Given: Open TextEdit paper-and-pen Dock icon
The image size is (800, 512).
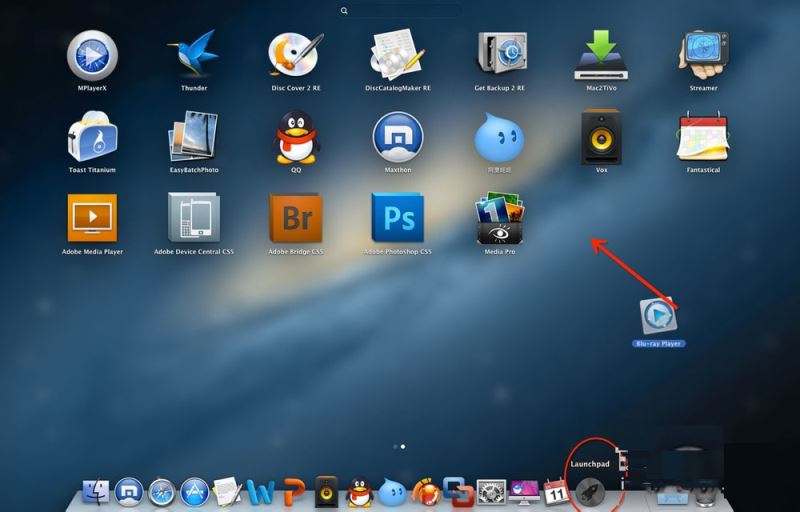Looking at the screenshot, I should coord(227,491).
